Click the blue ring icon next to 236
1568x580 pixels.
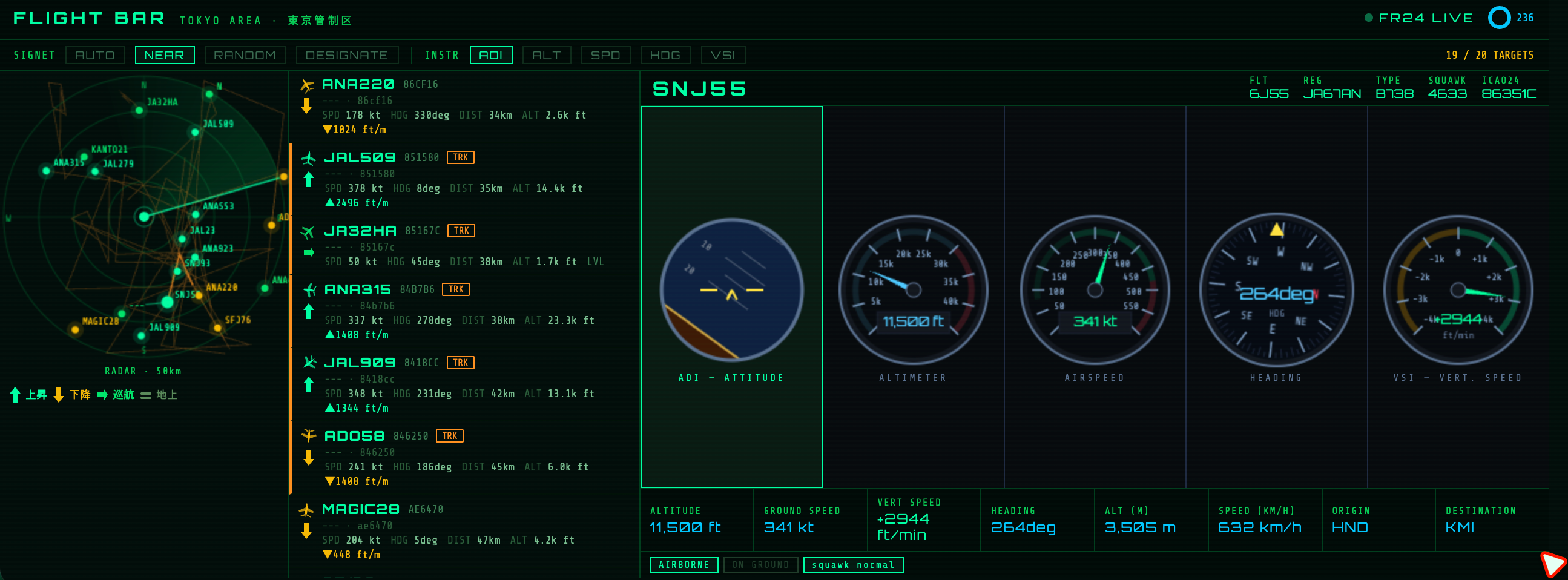(1498, 18)
